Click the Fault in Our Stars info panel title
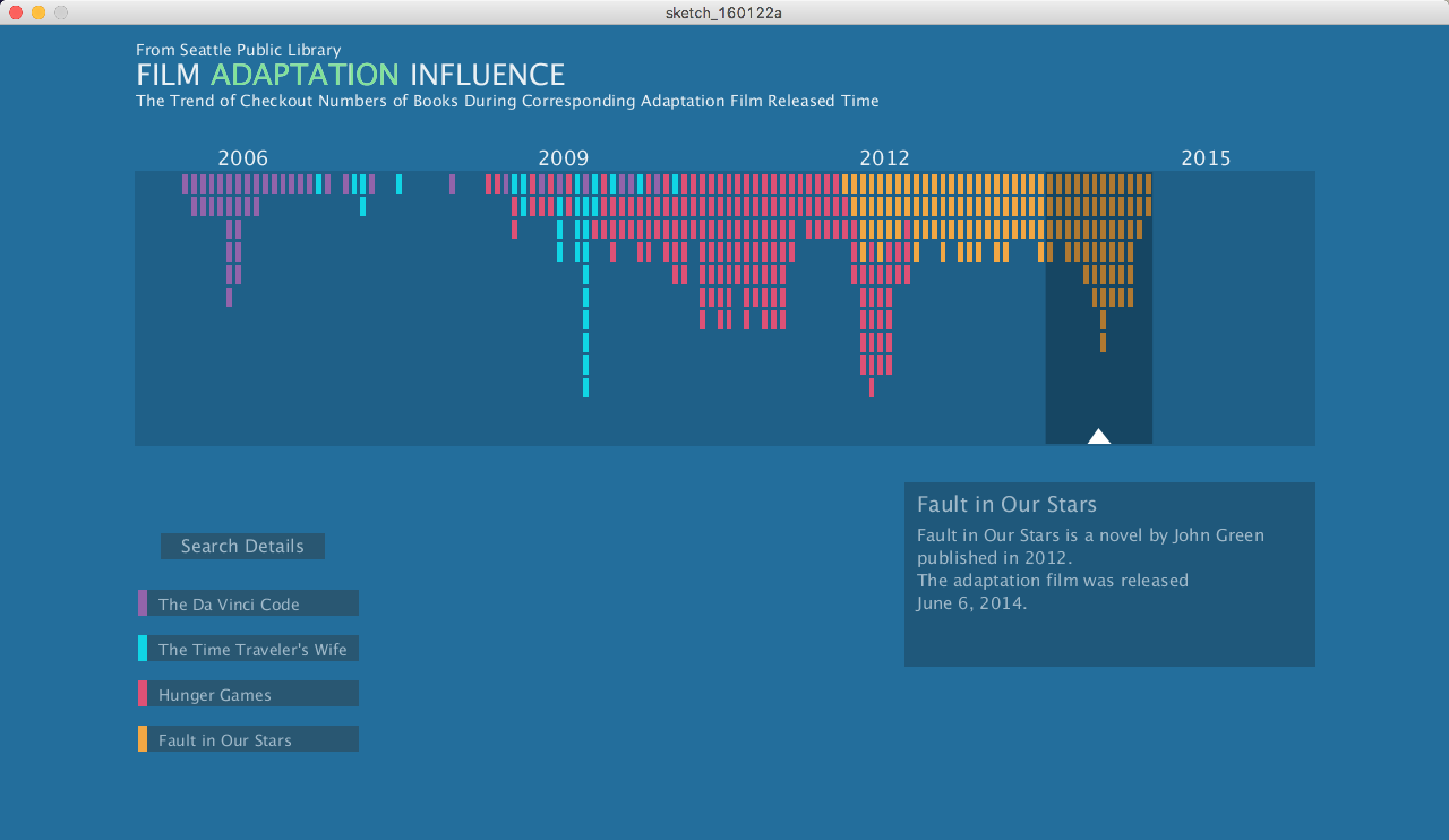Screen dimensions: 1449x840 tap(1006, 504)
